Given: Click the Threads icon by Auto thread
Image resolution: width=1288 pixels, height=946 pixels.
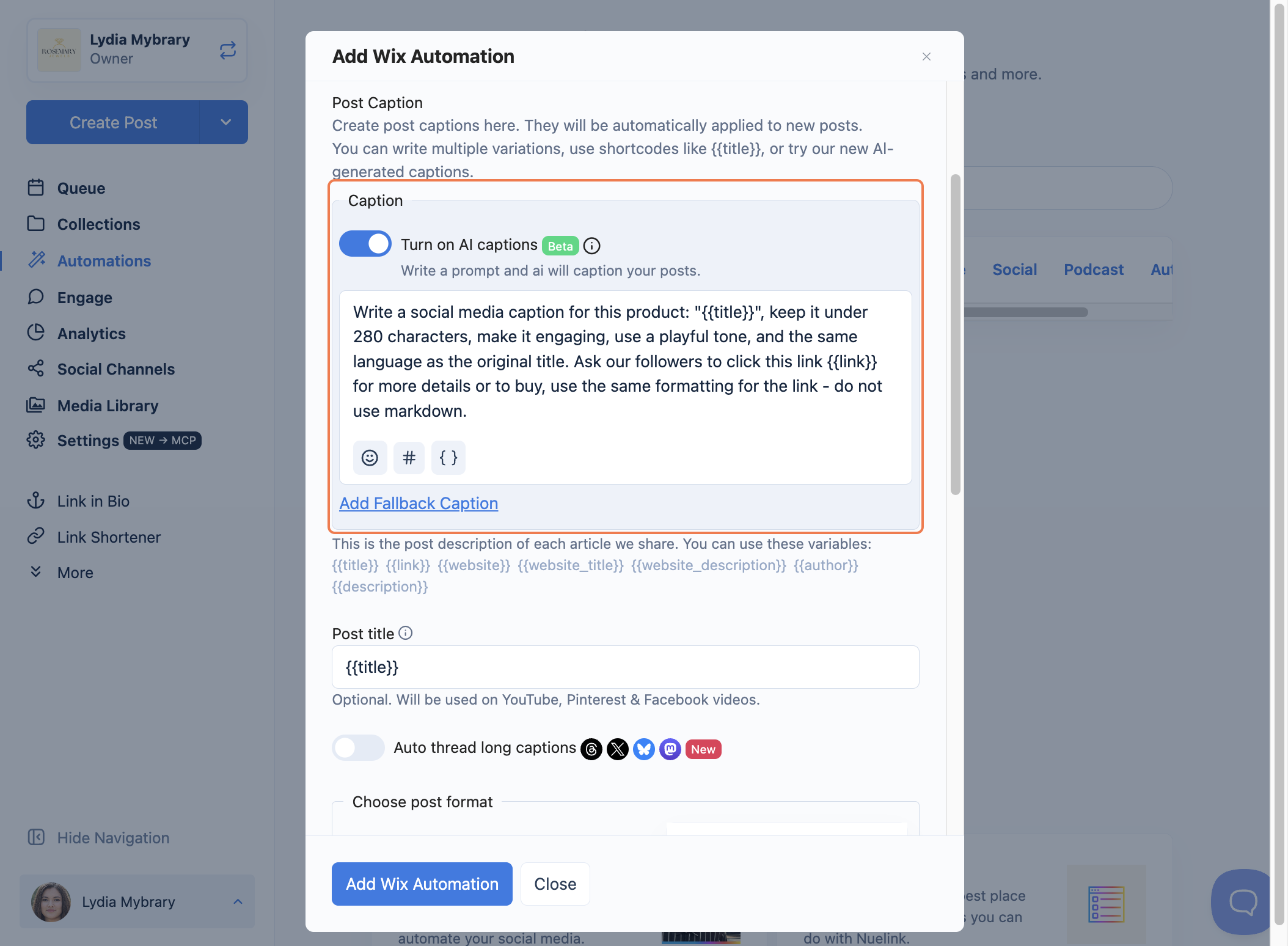Looking at the screenshot, I should coord(591,749).
